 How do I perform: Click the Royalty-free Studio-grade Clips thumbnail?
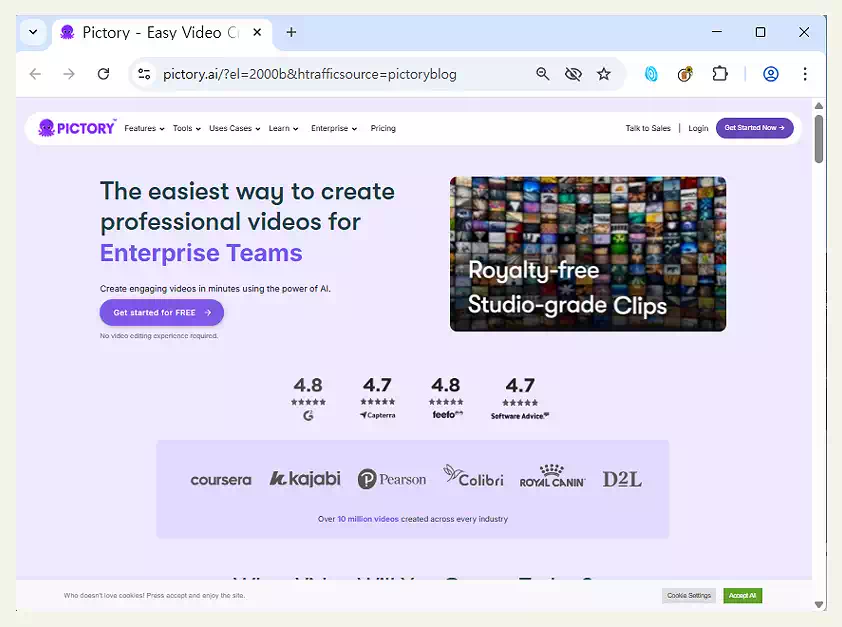click(587, 254)
